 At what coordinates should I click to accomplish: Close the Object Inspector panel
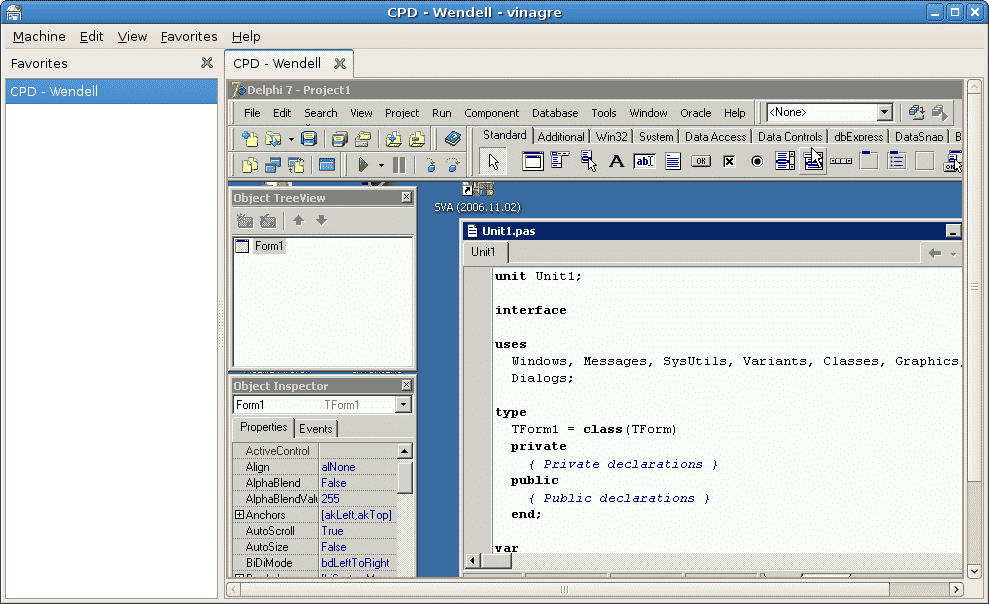(x=407, y=385)
